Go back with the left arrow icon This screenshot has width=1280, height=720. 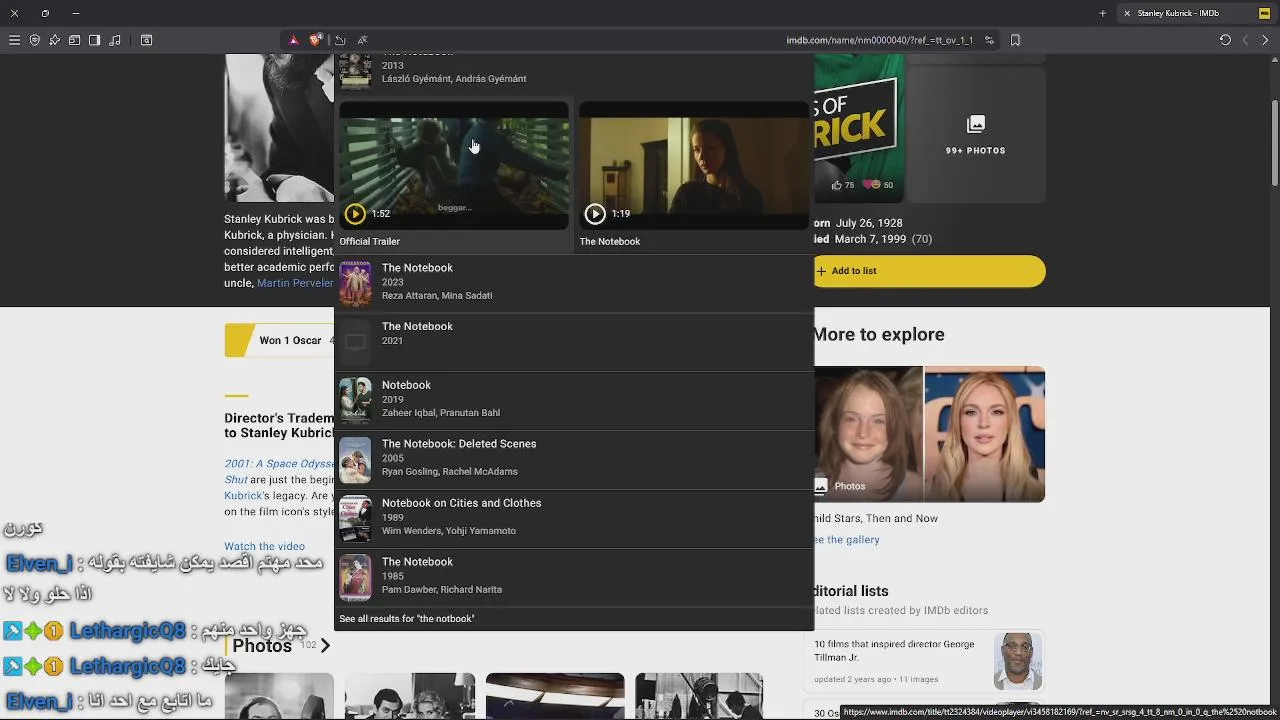point(1245,40)
